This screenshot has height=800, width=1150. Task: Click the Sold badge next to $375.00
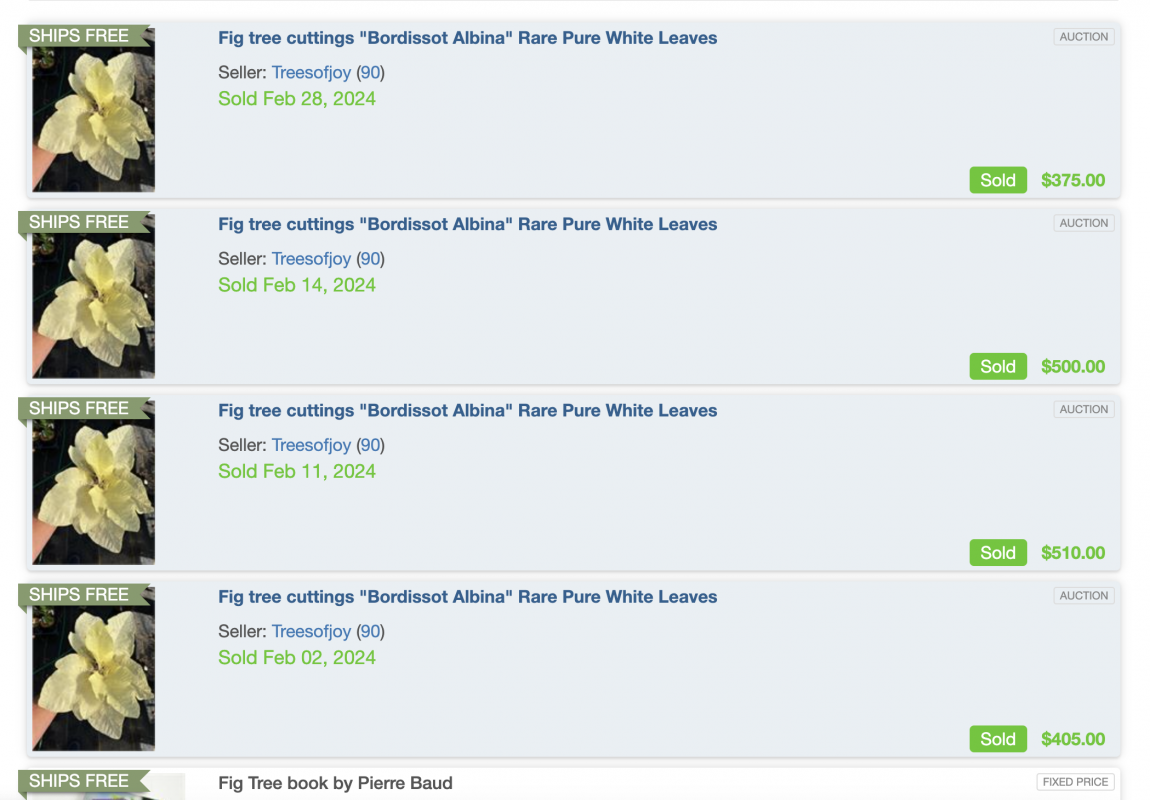(x=997, y=180)
